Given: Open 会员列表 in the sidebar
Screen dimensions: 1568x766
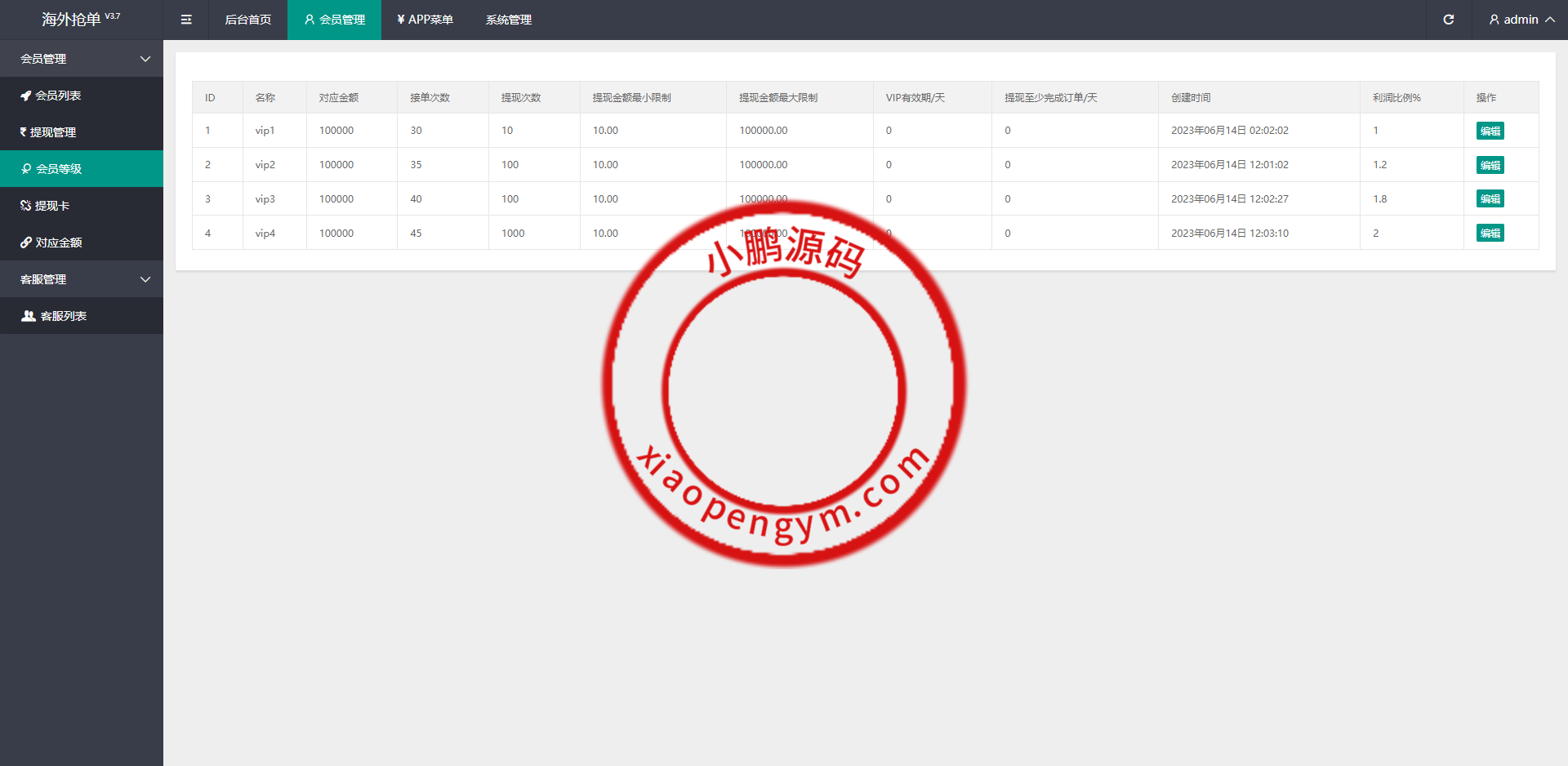Looking at the screenshot, I should (57, 96).
